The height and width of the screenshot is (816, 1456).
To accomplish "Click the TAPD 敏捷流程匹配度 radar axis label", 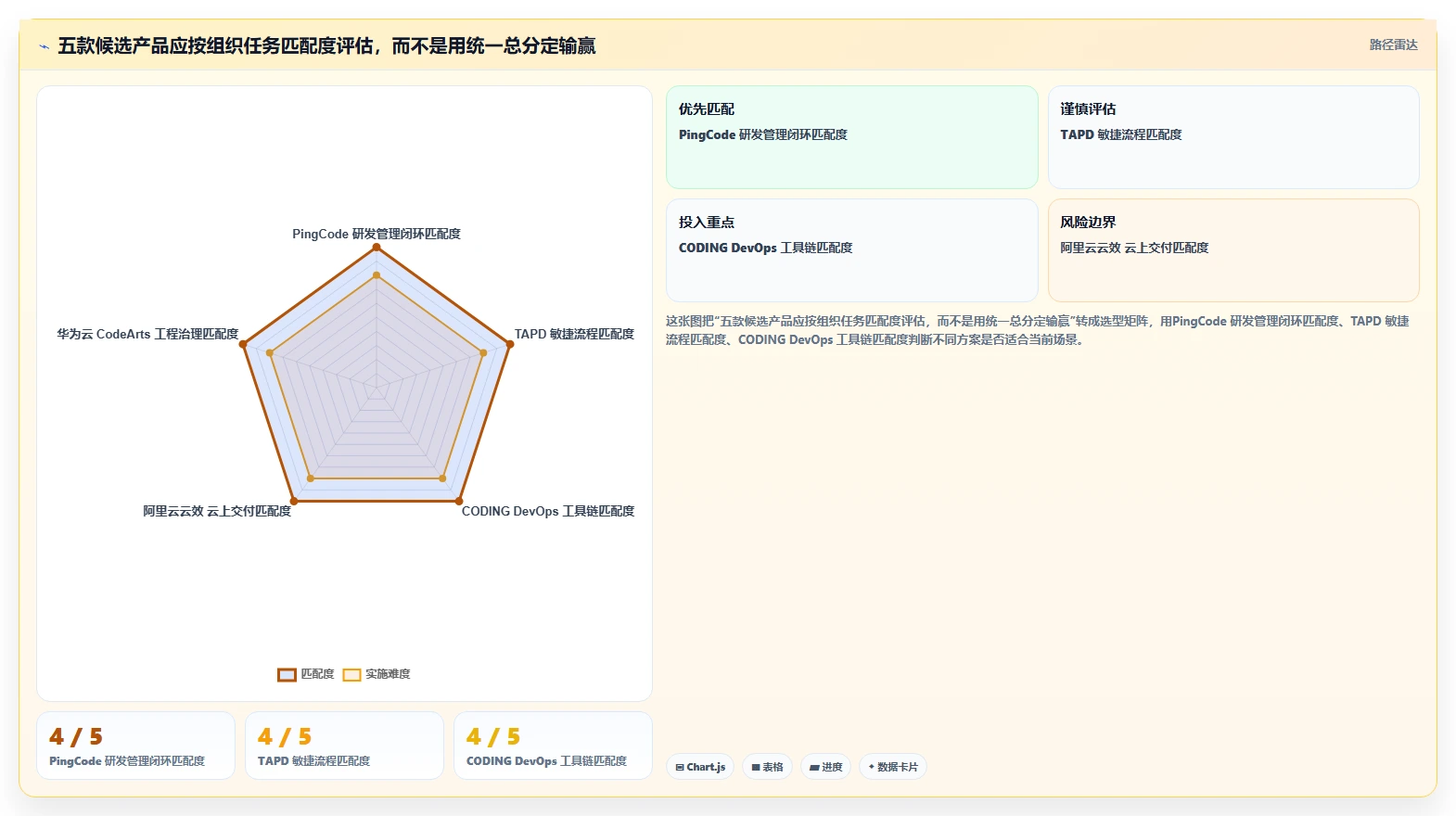I will click(x=574, y=334).
